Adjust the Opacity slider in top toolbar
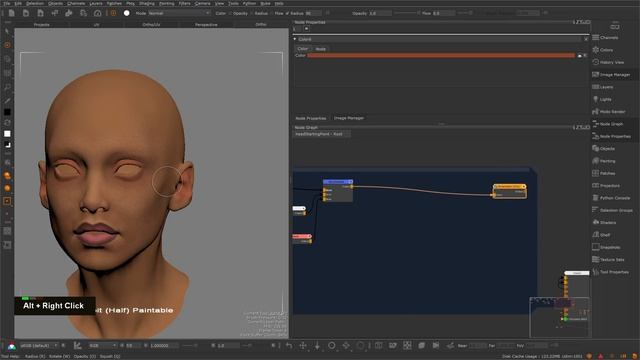 [x=406, y=13]
